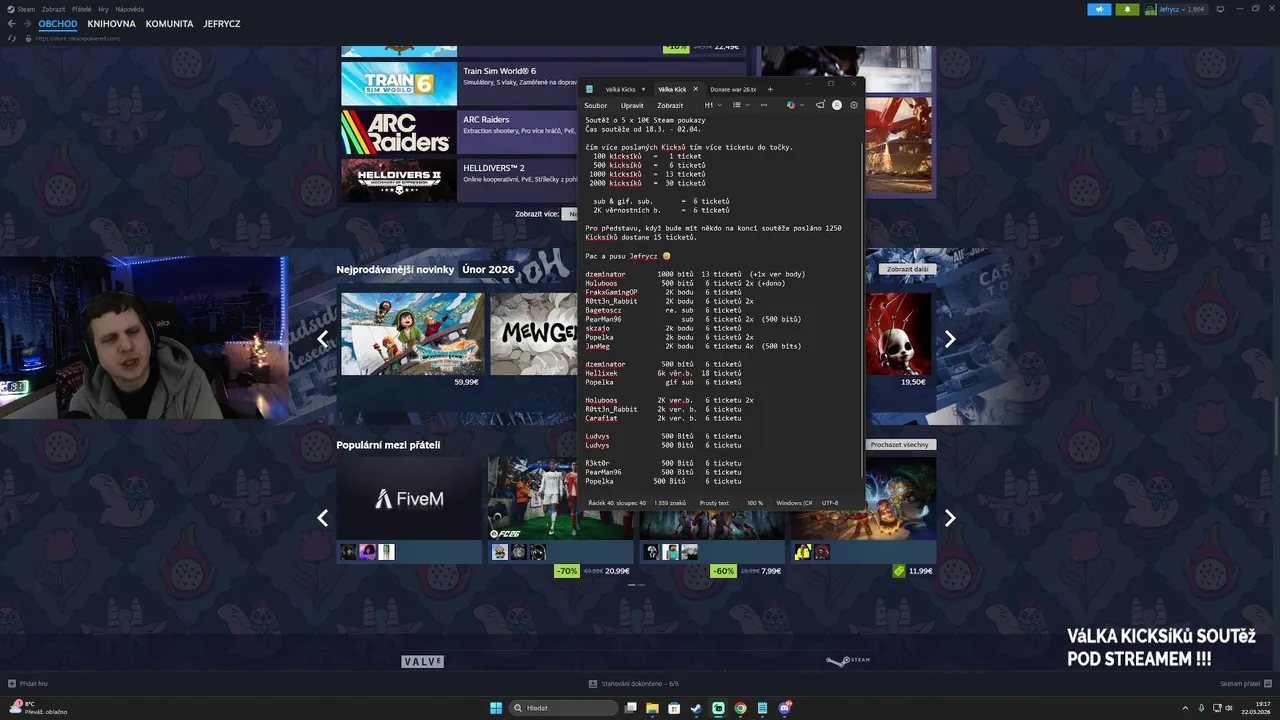
Task: Click Steam back navigation arrow
Action: click(12, 23)
